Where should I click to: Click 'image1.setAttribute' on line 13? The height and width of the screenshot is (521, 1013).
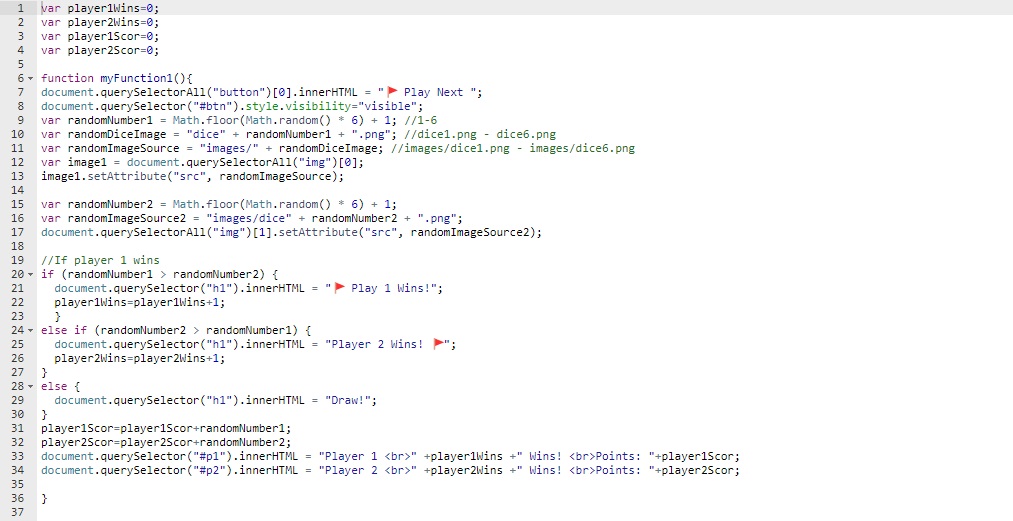[x=103, y=176]
